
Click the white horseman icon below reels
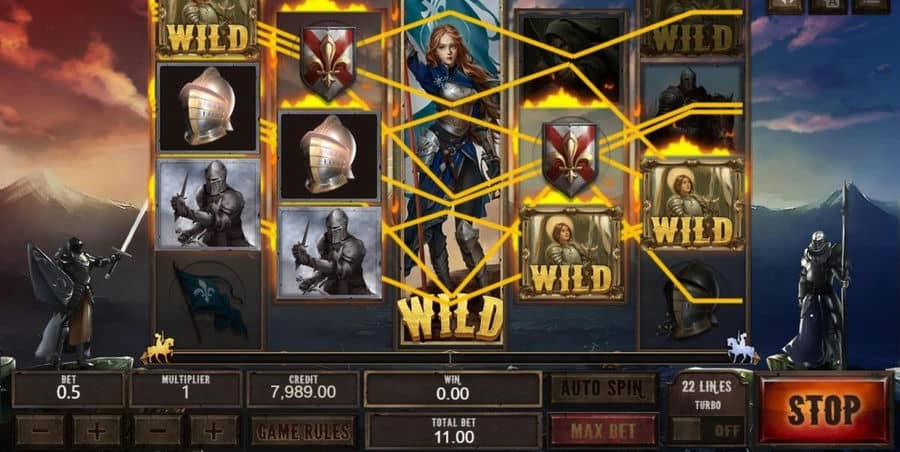pos(742,348)
